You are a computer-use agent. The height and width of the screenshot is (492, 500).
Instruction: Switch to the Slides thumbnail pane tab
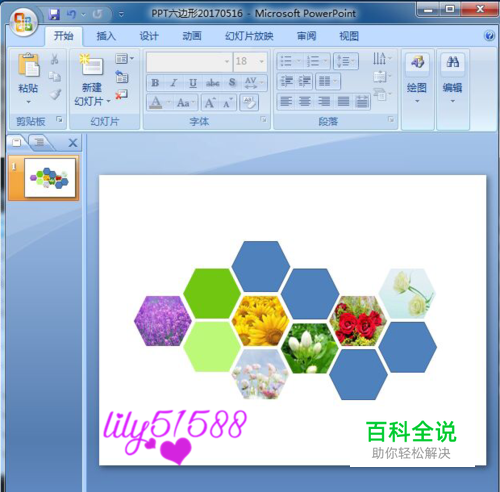click(16, 142)
